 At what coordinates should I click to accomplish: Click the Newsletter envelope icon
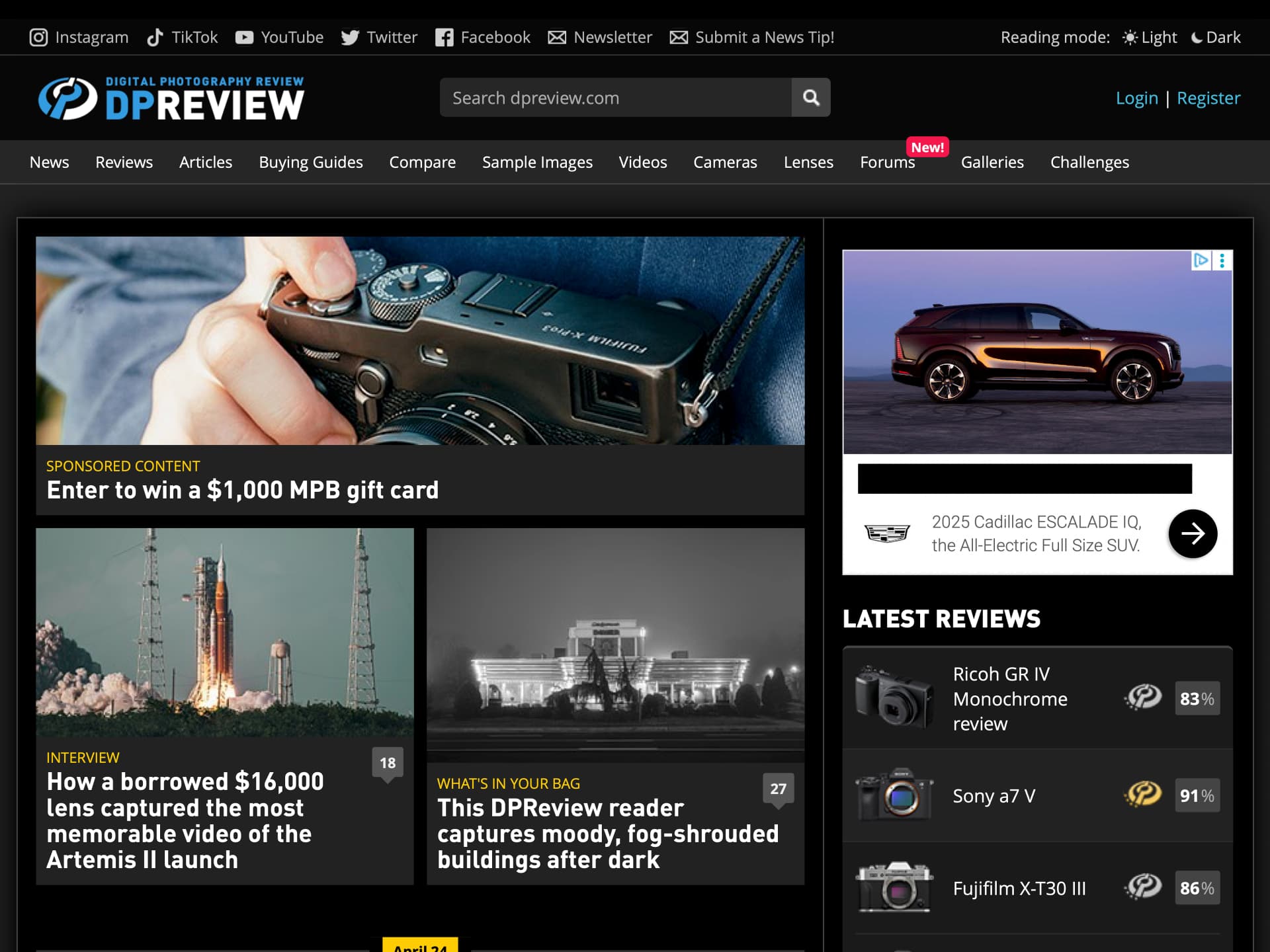point(557,38)
